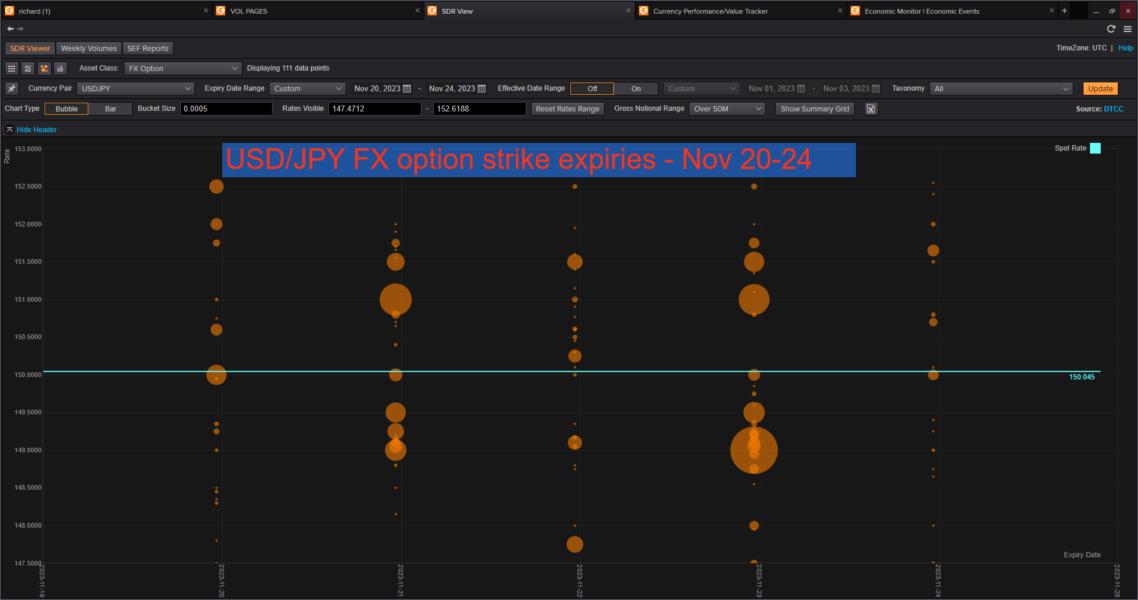Select the grid view icon
This screenshot has width=1138, height=600.
[10, 67]
